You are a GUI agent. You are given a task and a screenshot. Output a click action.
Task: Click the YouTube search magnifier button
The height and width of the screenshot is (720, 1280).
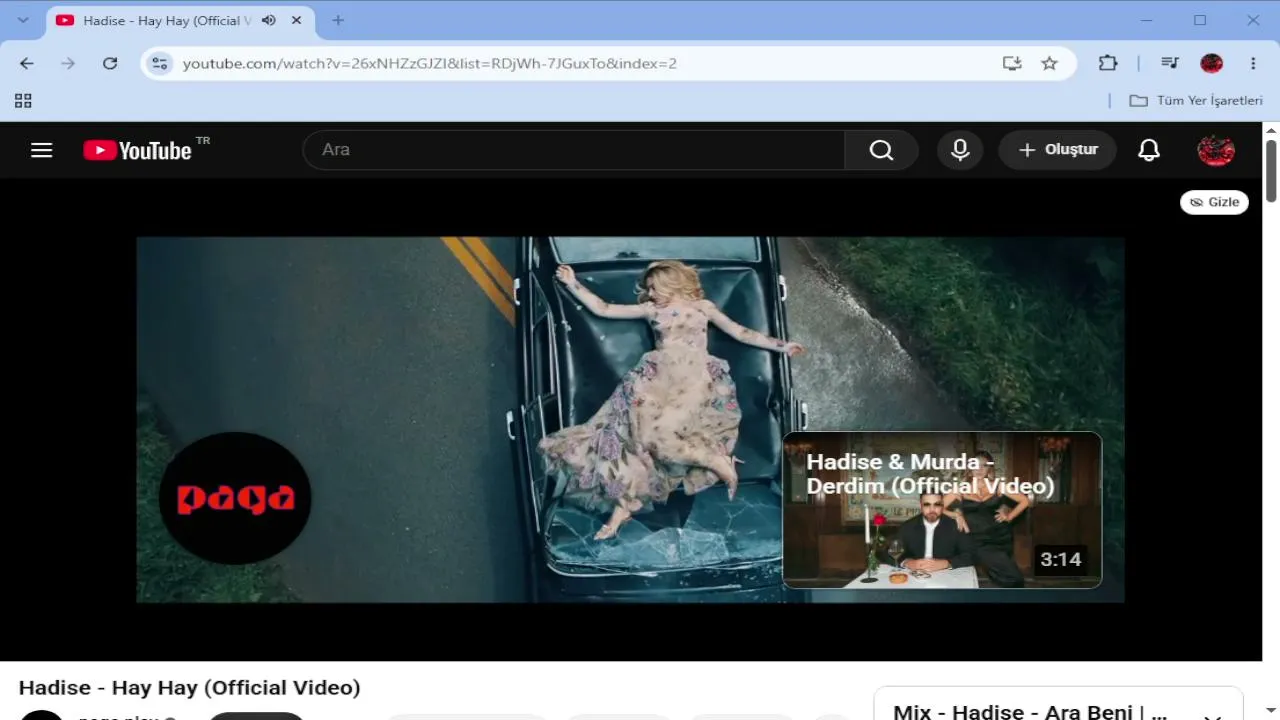pos(881,150)
